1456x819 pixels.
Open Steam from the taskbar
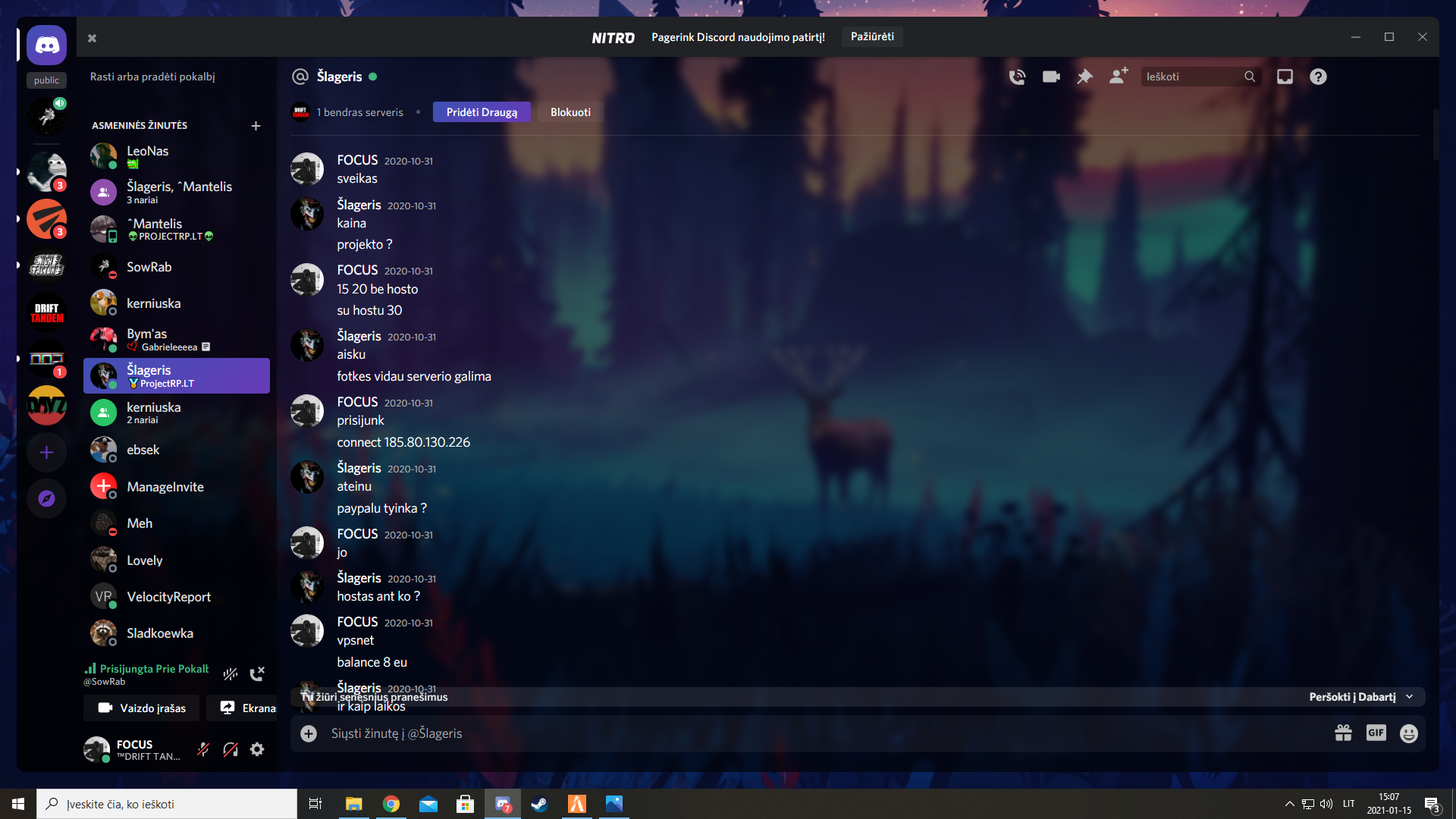click(x=539, y=804)
